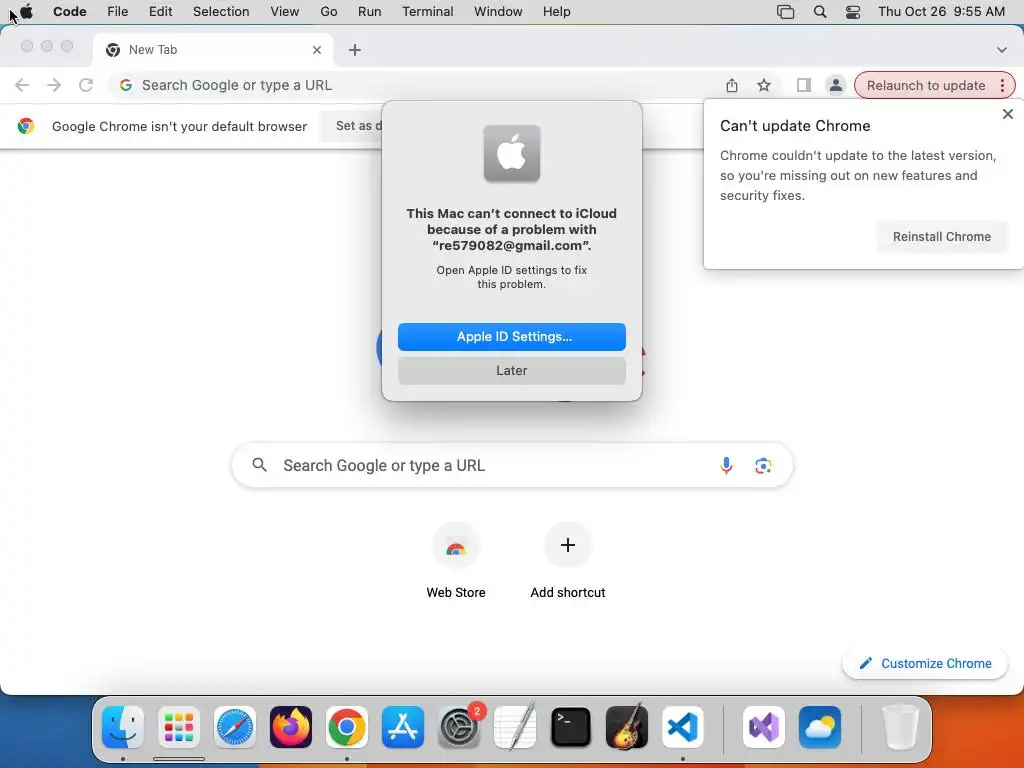The width and height of the screenshot is (1024, 768).
Task: Click the Add shortcut tile
Action: coord(568,560)
